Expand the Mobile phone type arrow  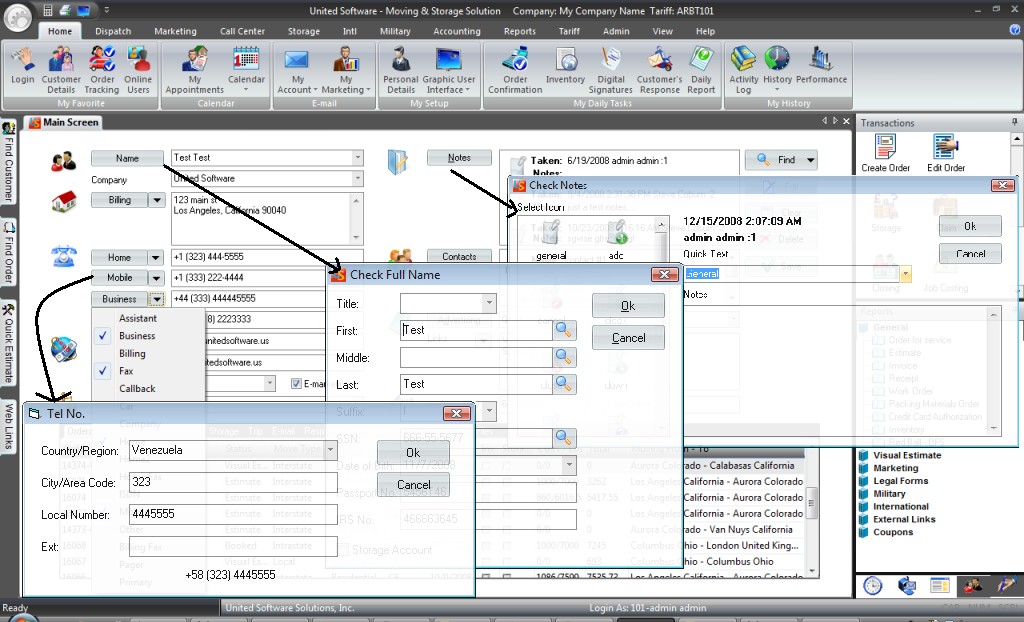pyautogui.click(x=156, y=278)
